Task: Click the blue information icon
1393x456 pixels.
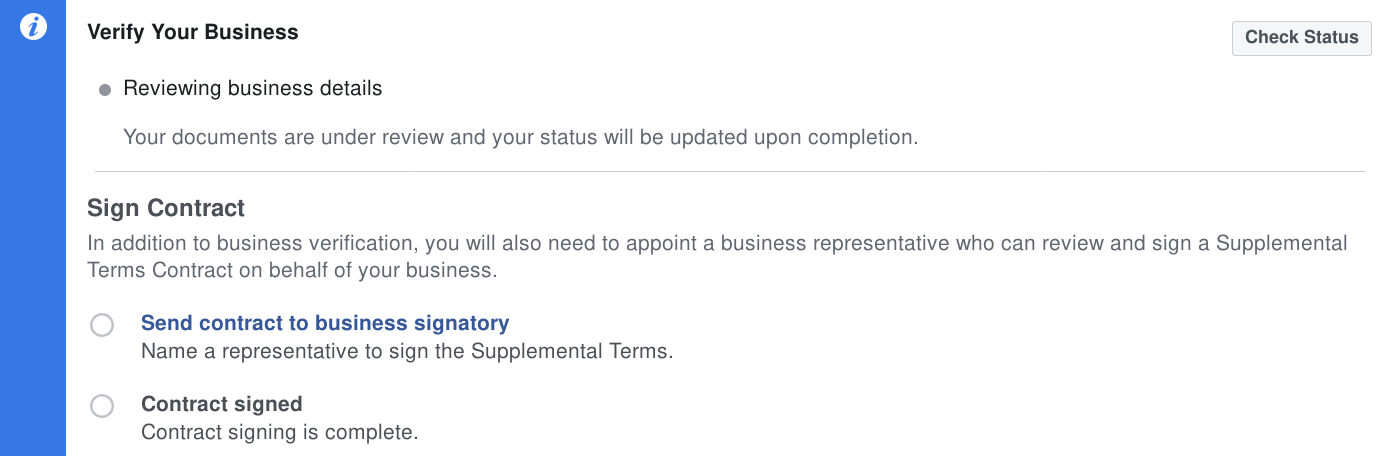Action: 33,28
